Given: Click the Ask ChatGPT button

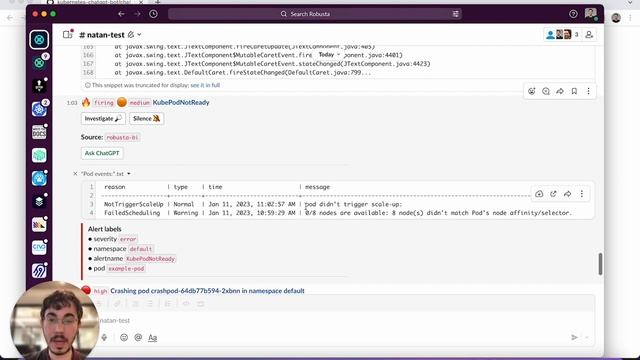Looking at the screenshot, I should 102,153.
